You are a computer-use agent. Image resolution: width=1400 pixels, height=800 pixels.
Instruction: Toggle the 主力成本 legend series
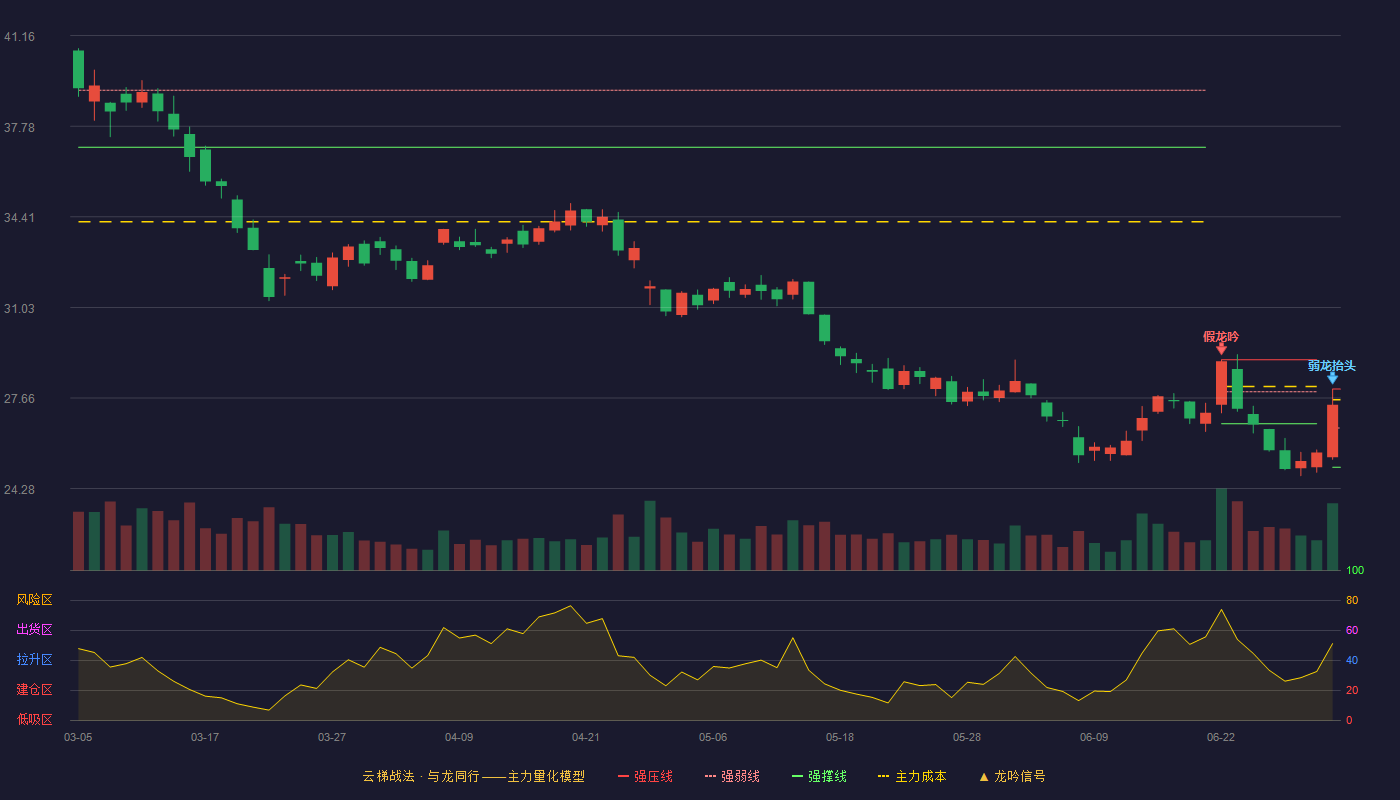coord(912,776)
